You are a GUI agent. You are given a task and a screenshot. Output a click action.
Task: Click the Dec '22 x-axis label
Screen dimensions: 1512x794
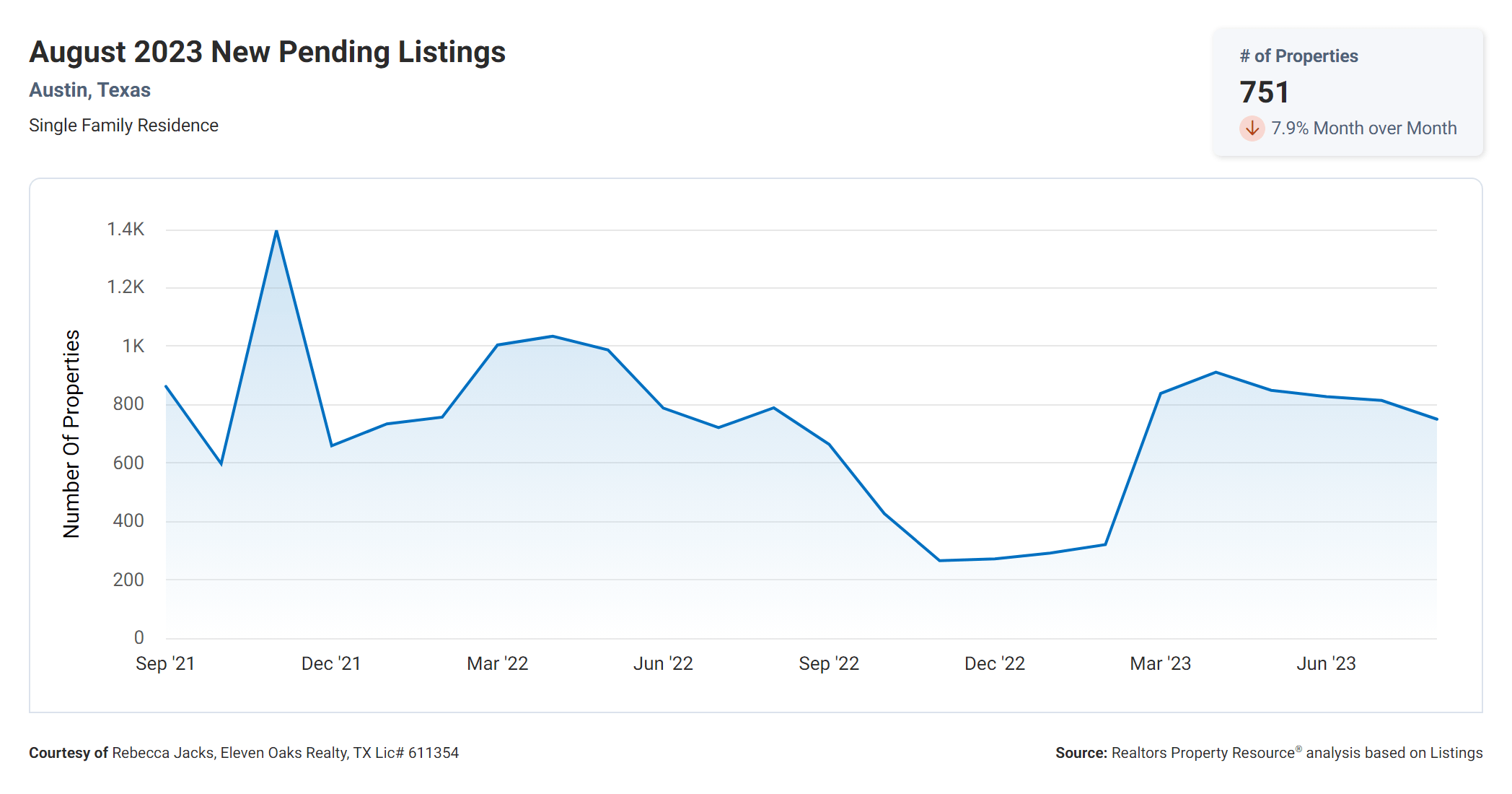click(995, 663)
